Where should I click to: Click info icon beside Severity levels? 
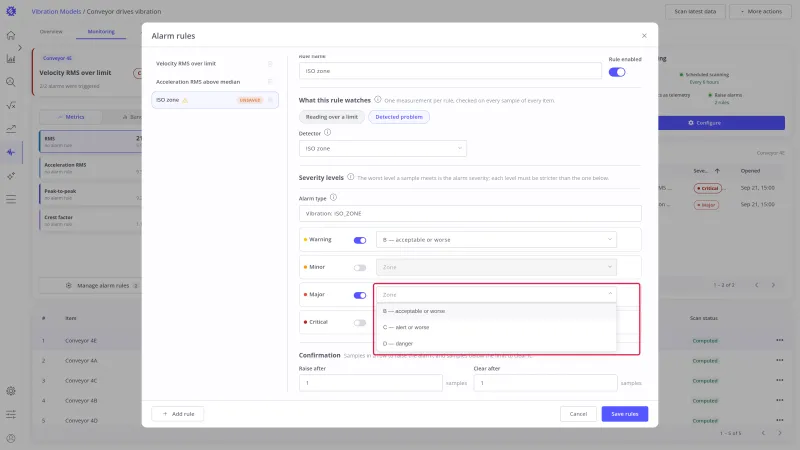tap(351, 177)
